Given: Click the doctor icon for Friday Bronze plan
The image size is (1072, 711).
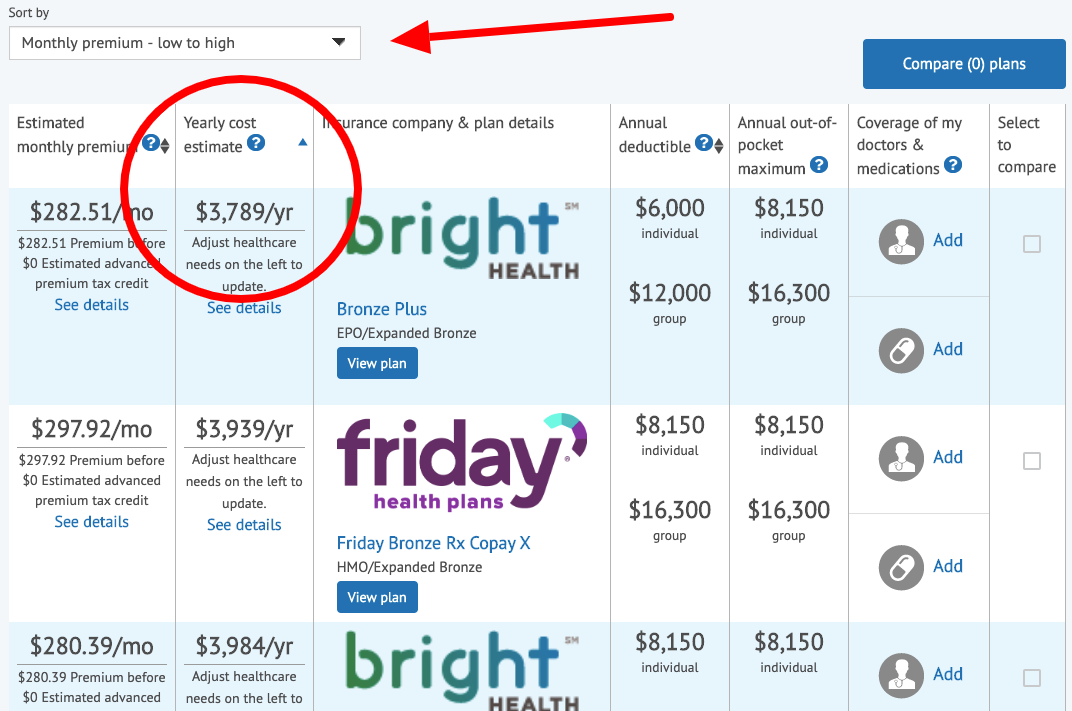Looking at the screenshot, I should pos(900,458).
